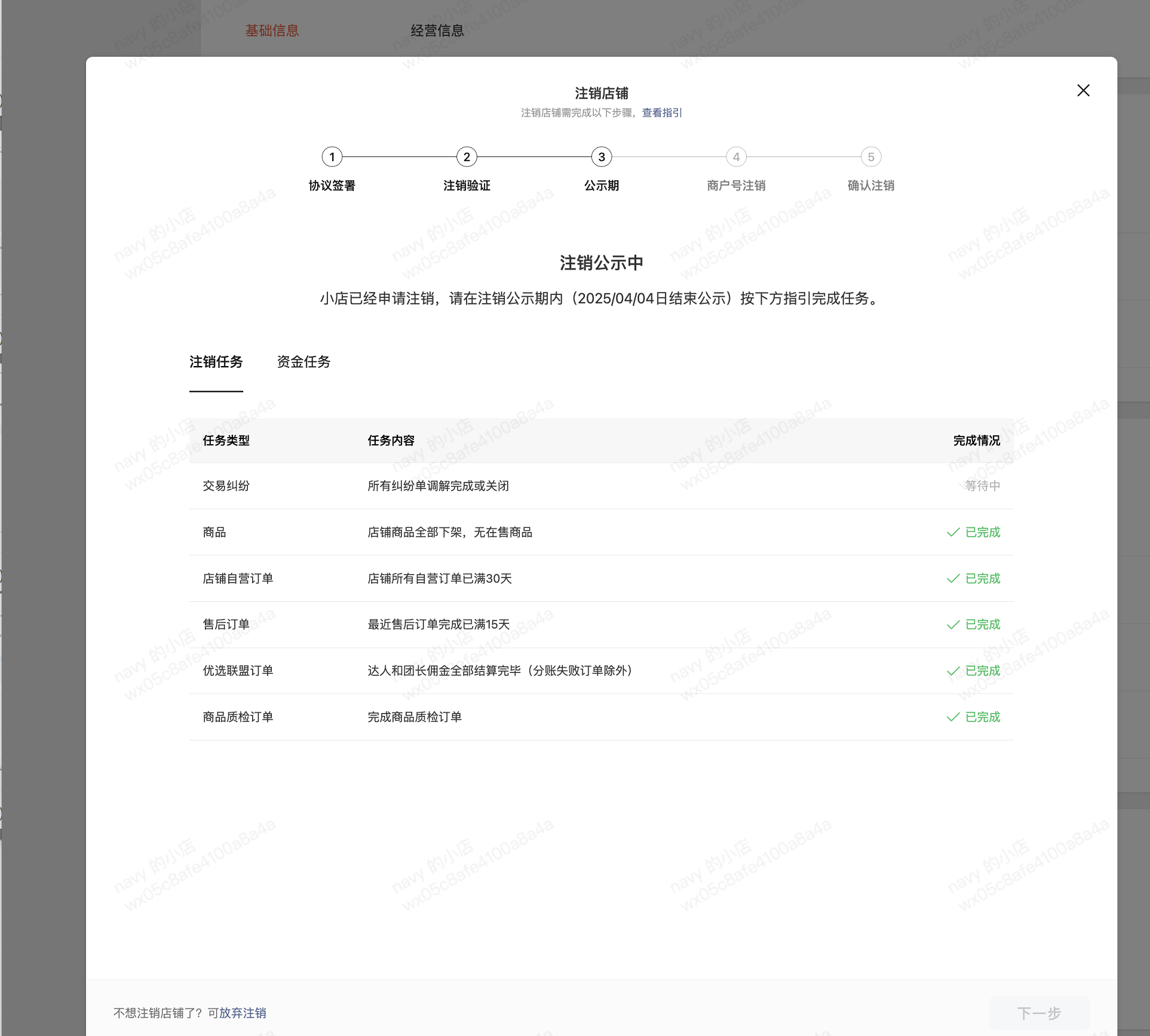
Task: Click 最近售后订单完成已满15天 text
Action: pyautogui.click(x=438, y=625)
